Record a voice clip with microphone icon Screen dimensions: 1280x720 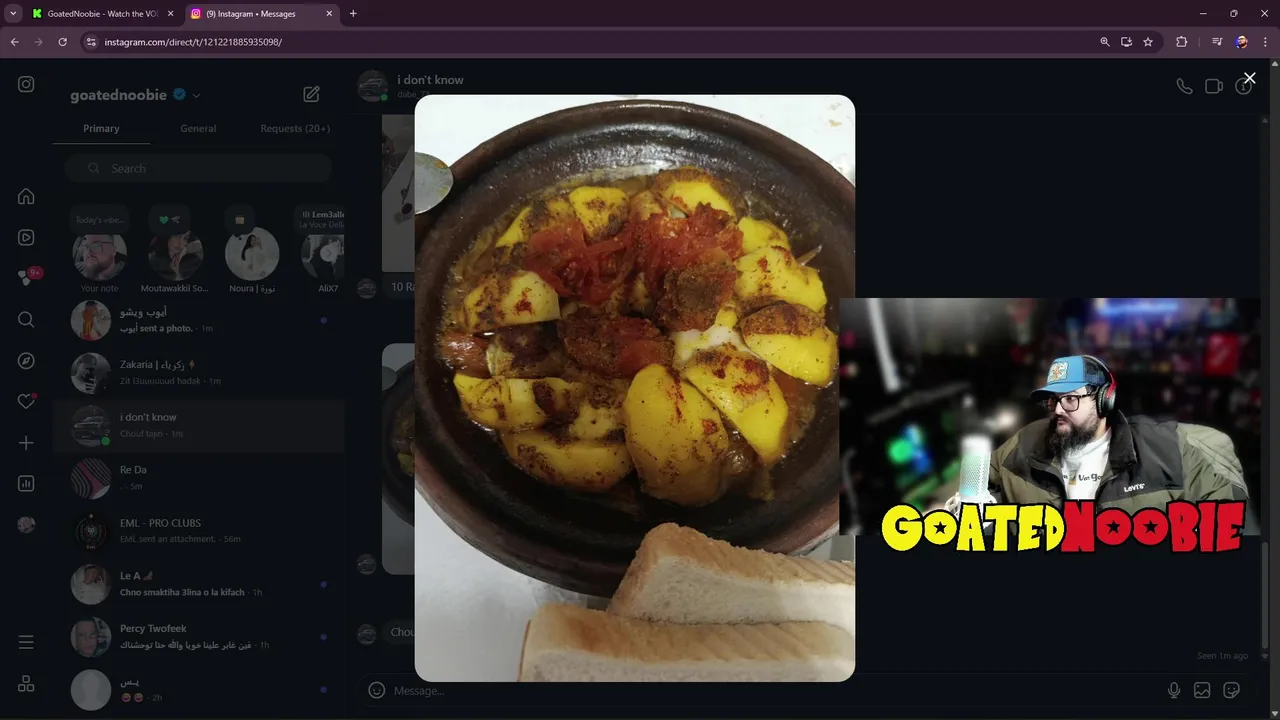tap(1174, 690)
